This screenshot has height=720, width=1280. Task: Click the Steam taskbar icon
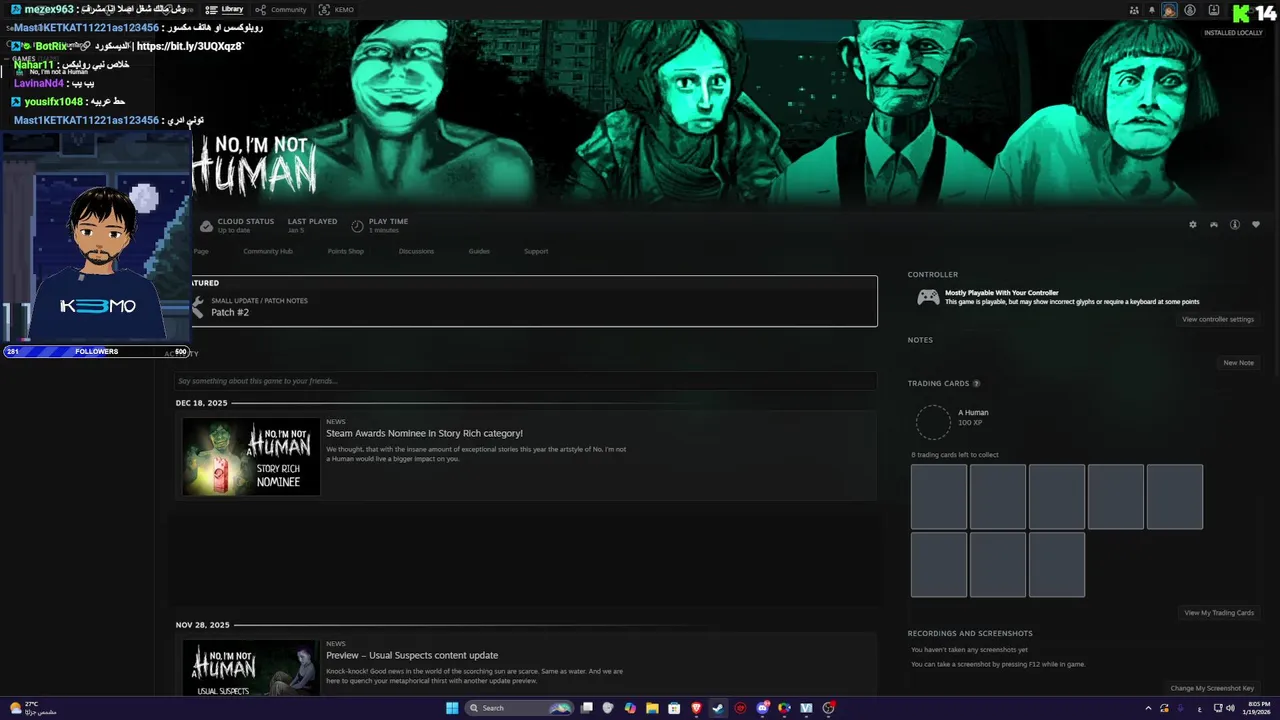[x=718, y=708]
